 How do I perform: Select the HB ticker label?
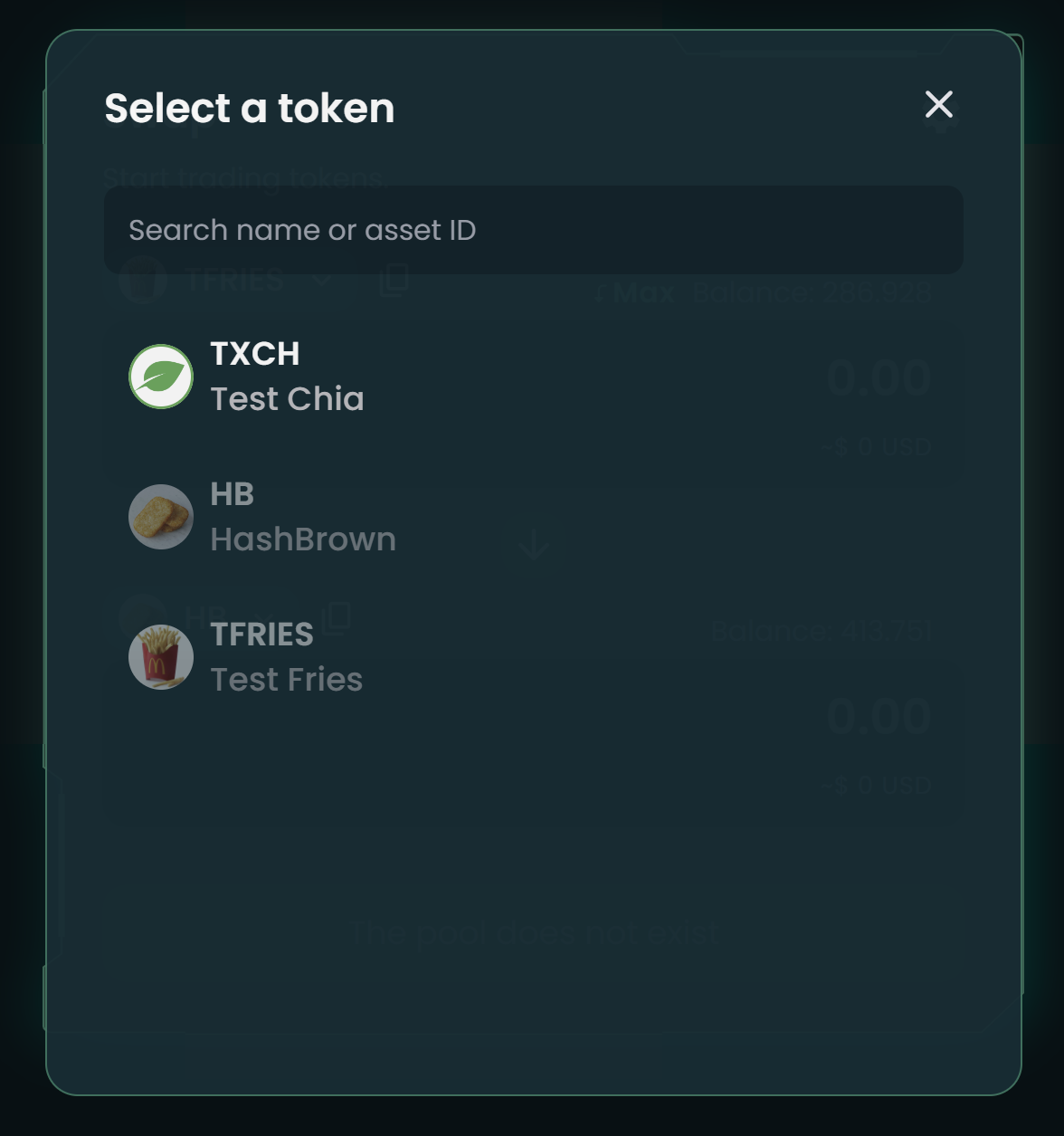[x=233, y=494]
